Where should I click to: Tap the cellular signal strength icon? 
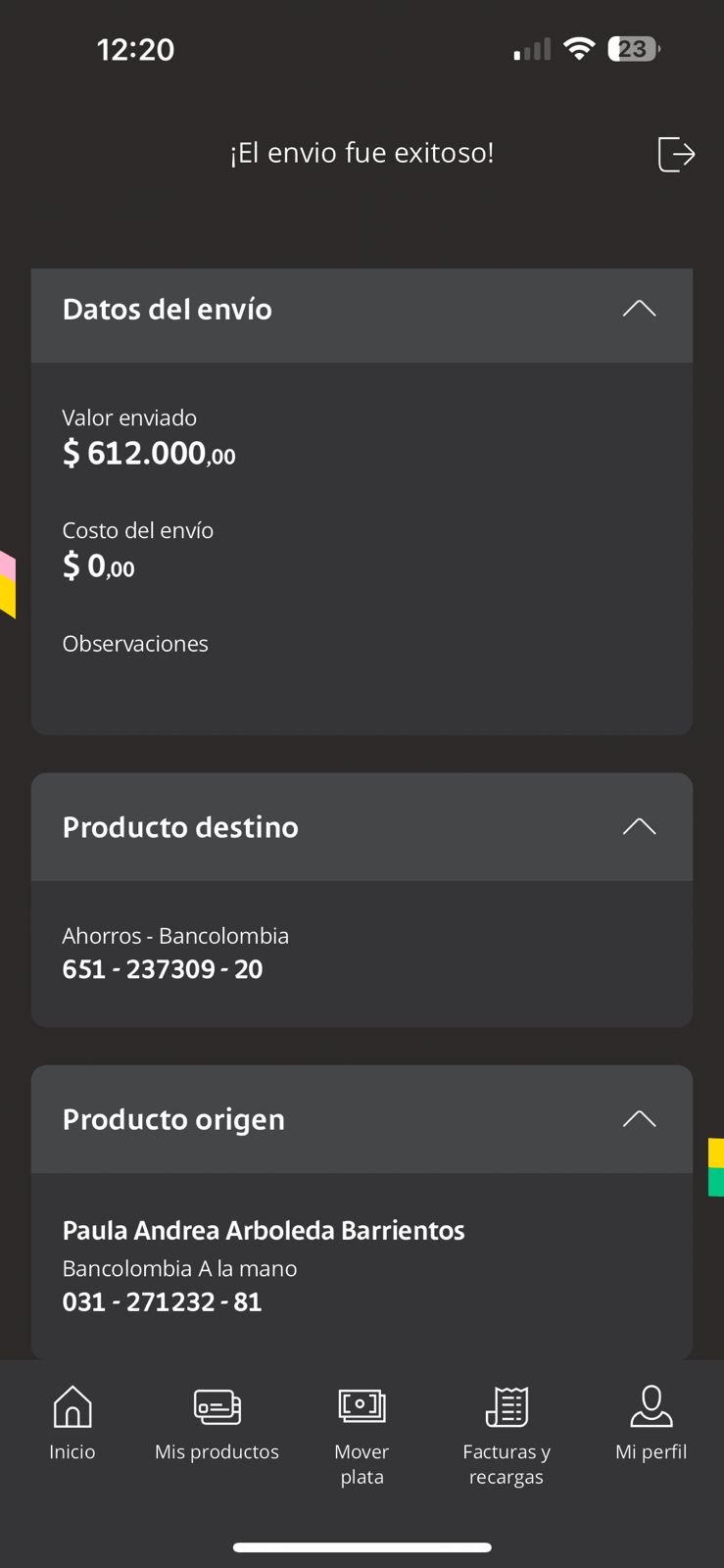point(532,49)
